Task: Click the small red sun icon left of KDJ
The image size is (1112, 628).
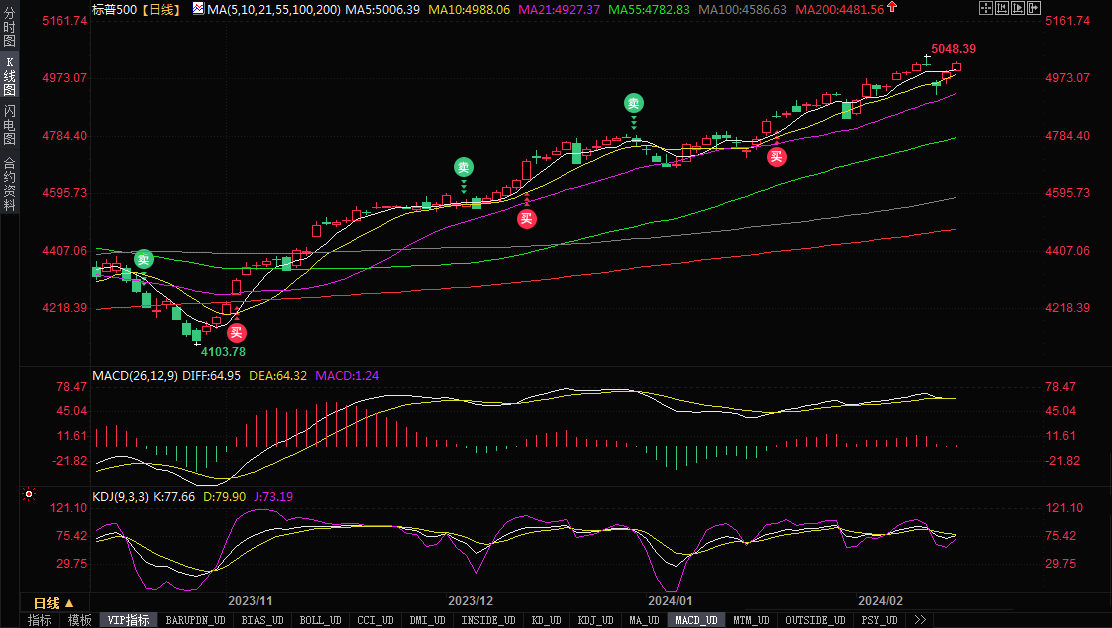Action: pos(29,494)
